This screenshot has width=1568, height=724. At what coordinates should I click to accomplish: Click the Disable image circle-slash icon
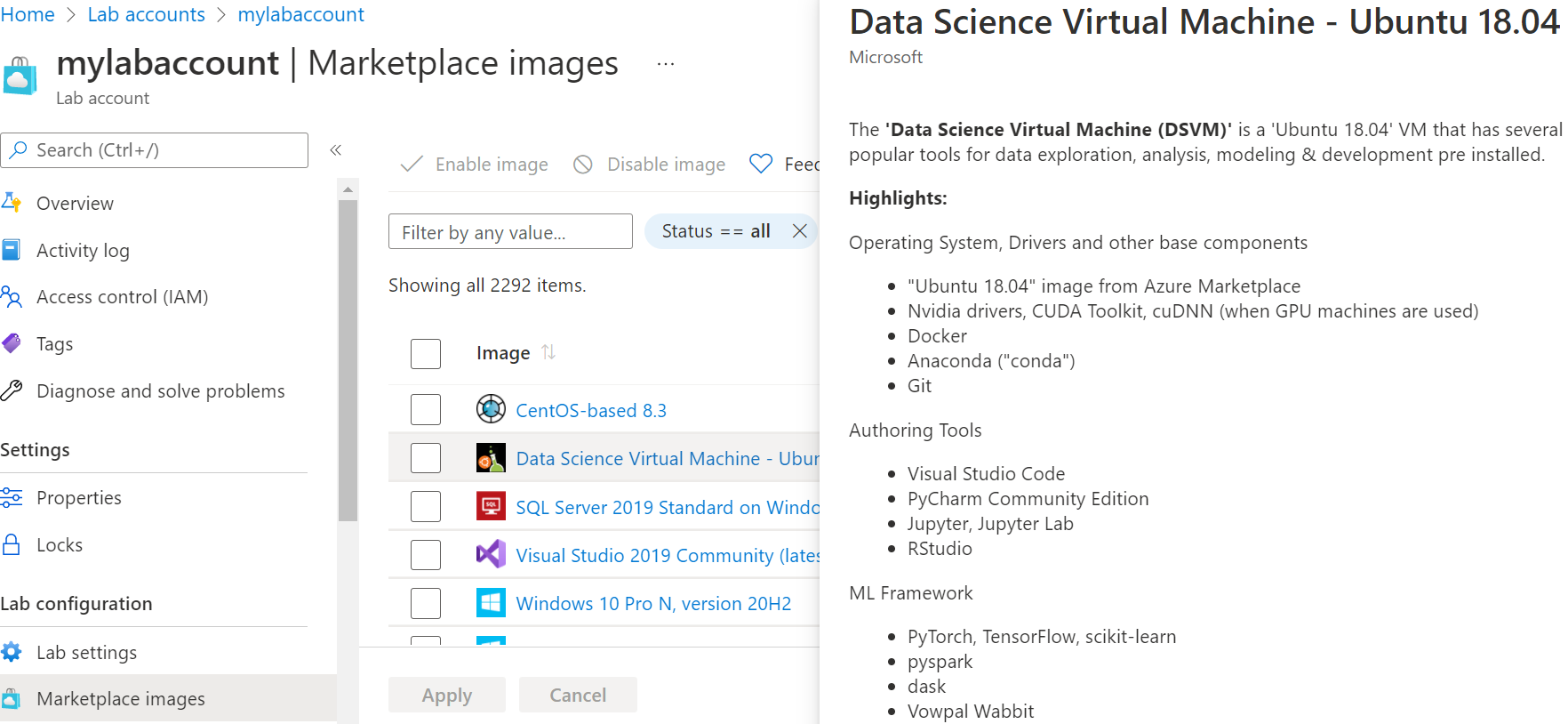pos(583,164)
